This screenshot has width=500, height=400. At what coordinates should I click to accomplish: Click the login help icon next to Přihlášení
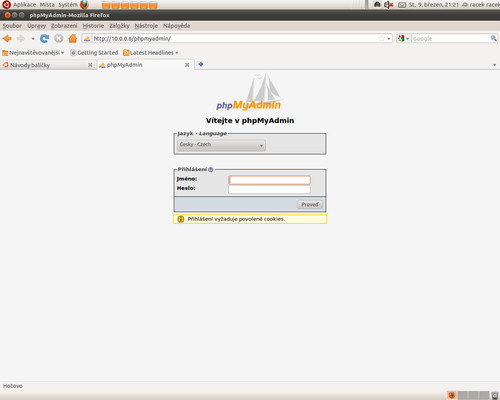click(211, 170)
